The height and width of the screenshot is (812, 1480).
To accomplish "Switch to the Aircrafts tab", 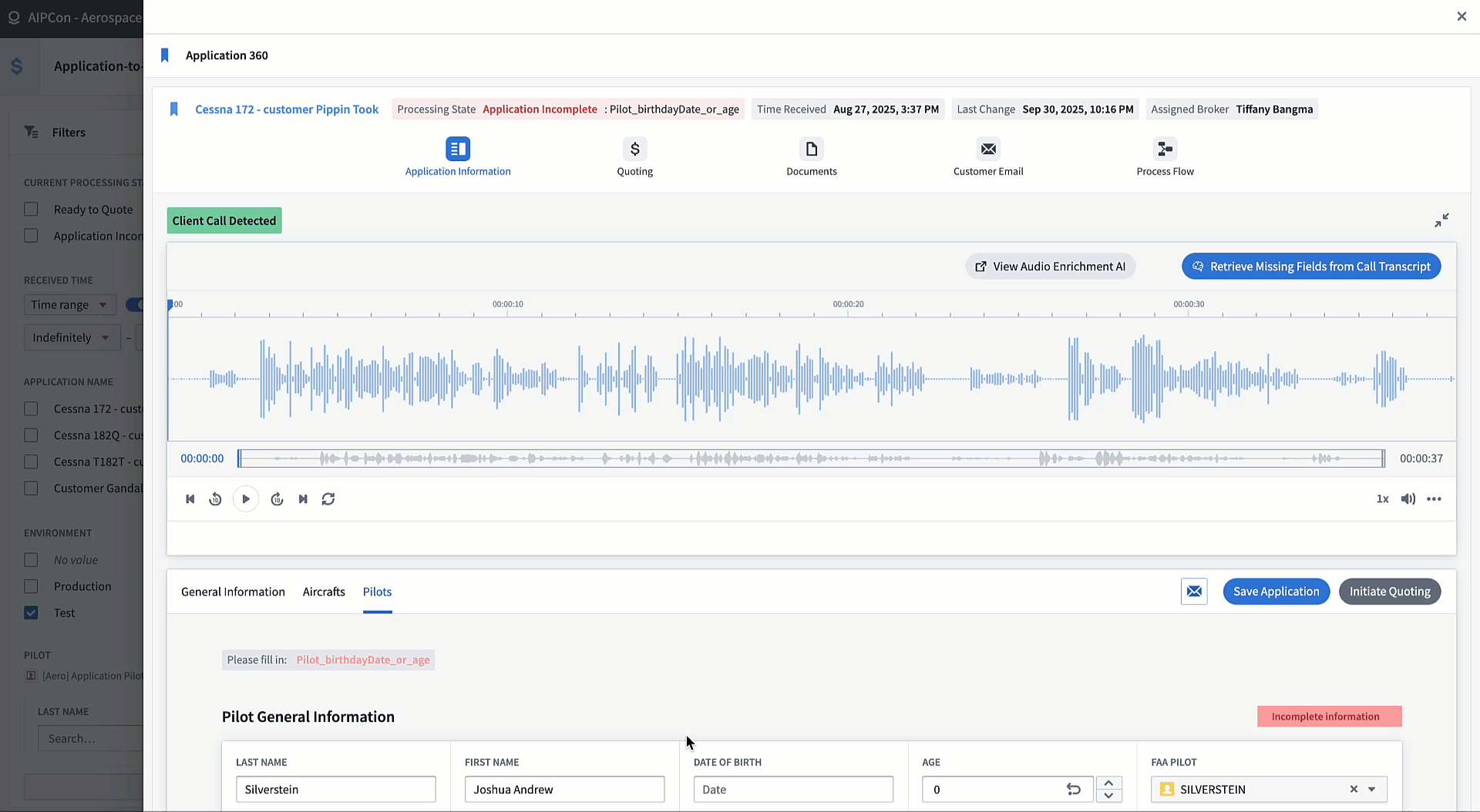I will pos(324,592).
